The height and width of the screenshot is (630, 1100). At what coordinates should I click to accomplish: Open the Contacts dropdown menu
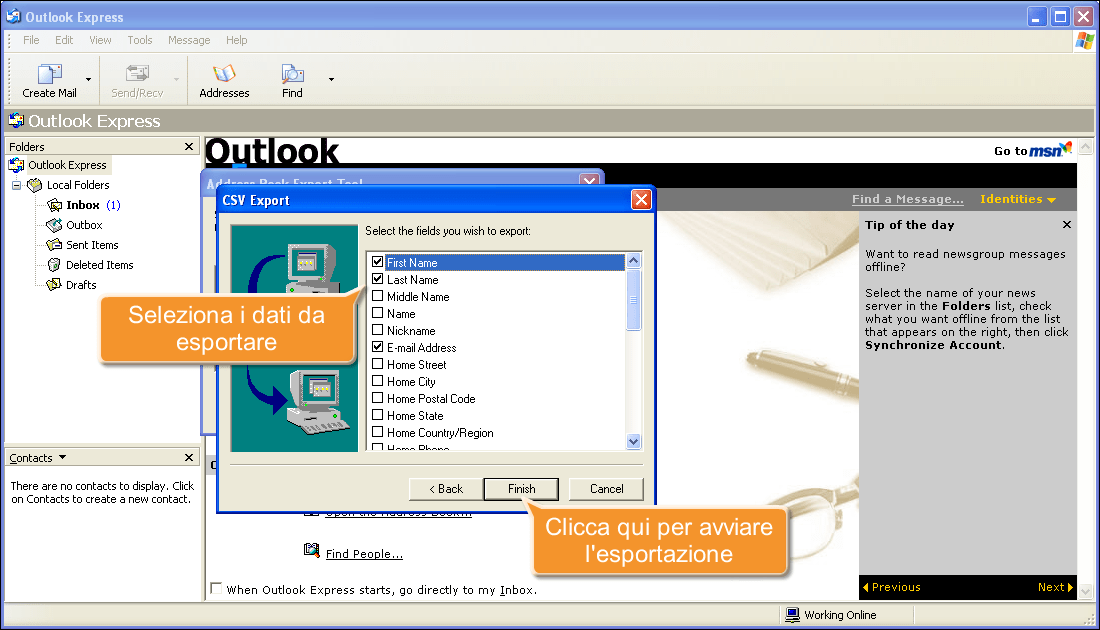point(62,457)
